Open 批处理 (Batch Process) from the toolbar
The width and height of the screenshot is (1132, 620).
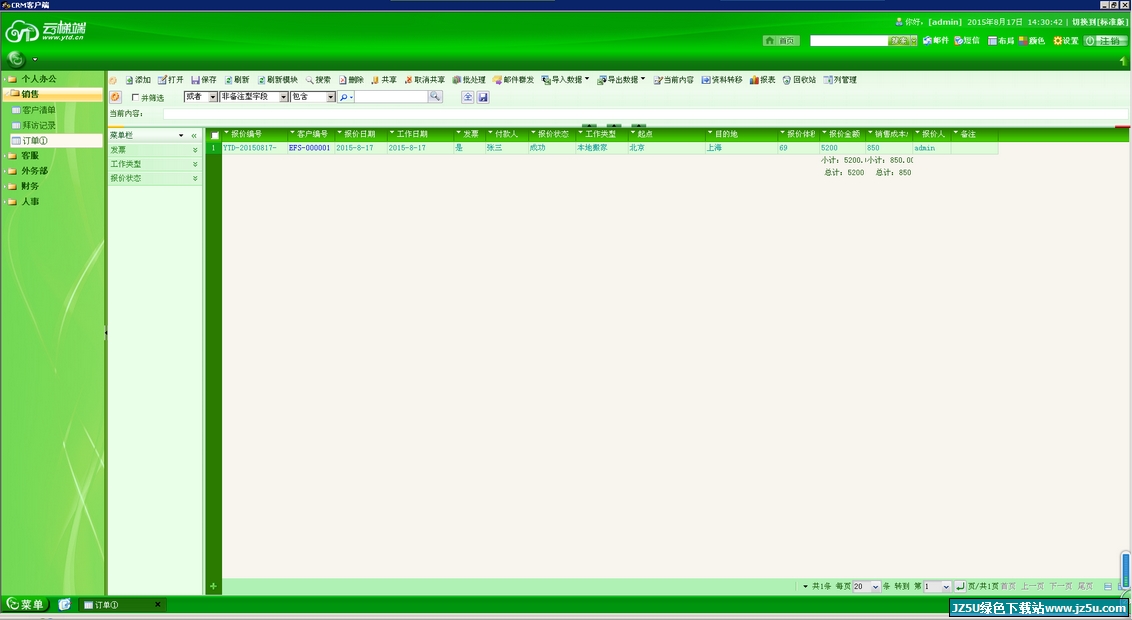(469, 80)
